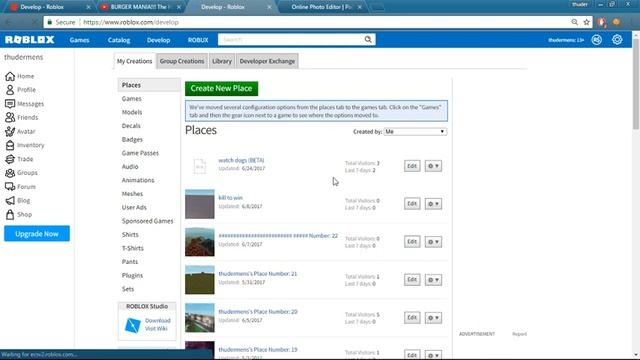Expand the Created by dropdown

pyautogui.click(x=415, y=131)
